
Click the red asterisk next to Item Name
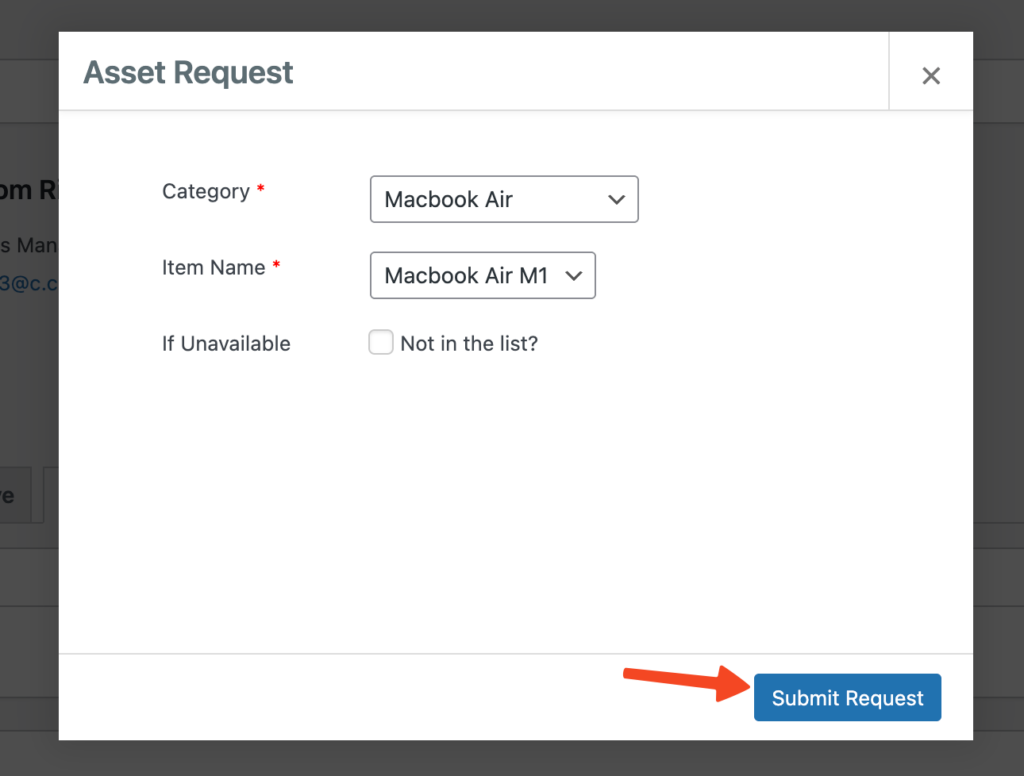point(276,266)
